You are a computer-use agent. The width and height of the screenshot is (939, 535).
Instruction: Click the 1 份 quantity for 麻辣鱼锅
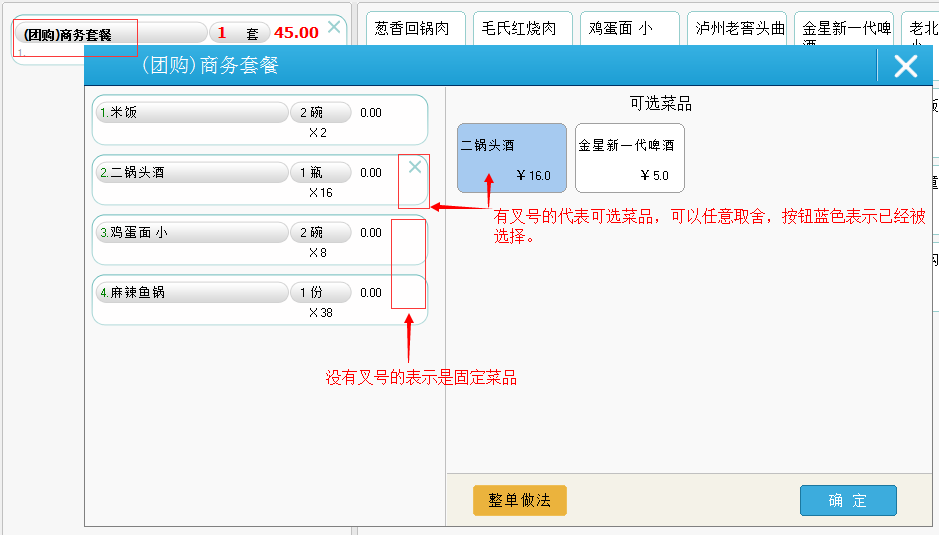320,293
